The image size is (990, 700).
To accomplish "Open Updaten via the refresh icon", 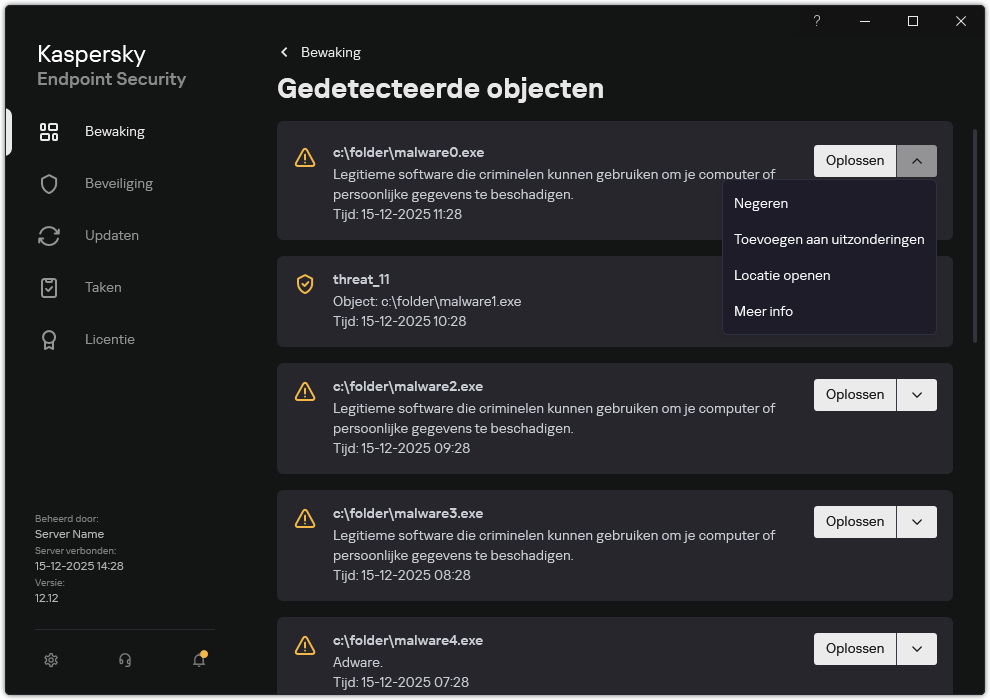I will 49,235.
